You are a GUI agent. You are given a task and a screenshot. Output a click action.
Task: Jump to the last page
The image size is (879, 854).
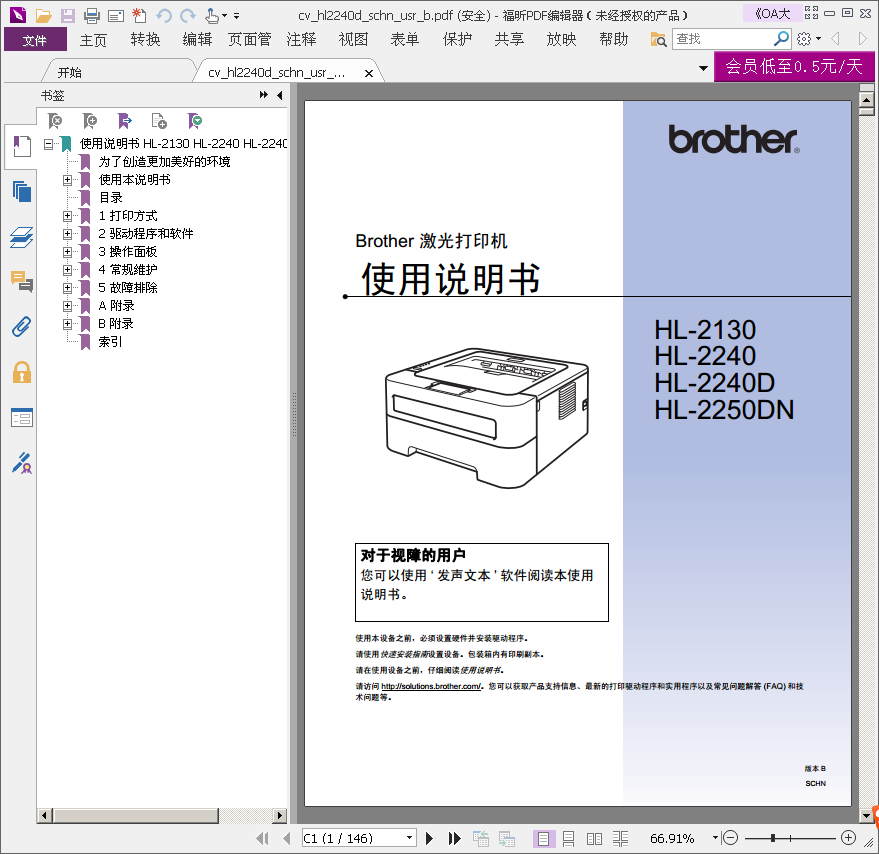click(x=455, y=838)
